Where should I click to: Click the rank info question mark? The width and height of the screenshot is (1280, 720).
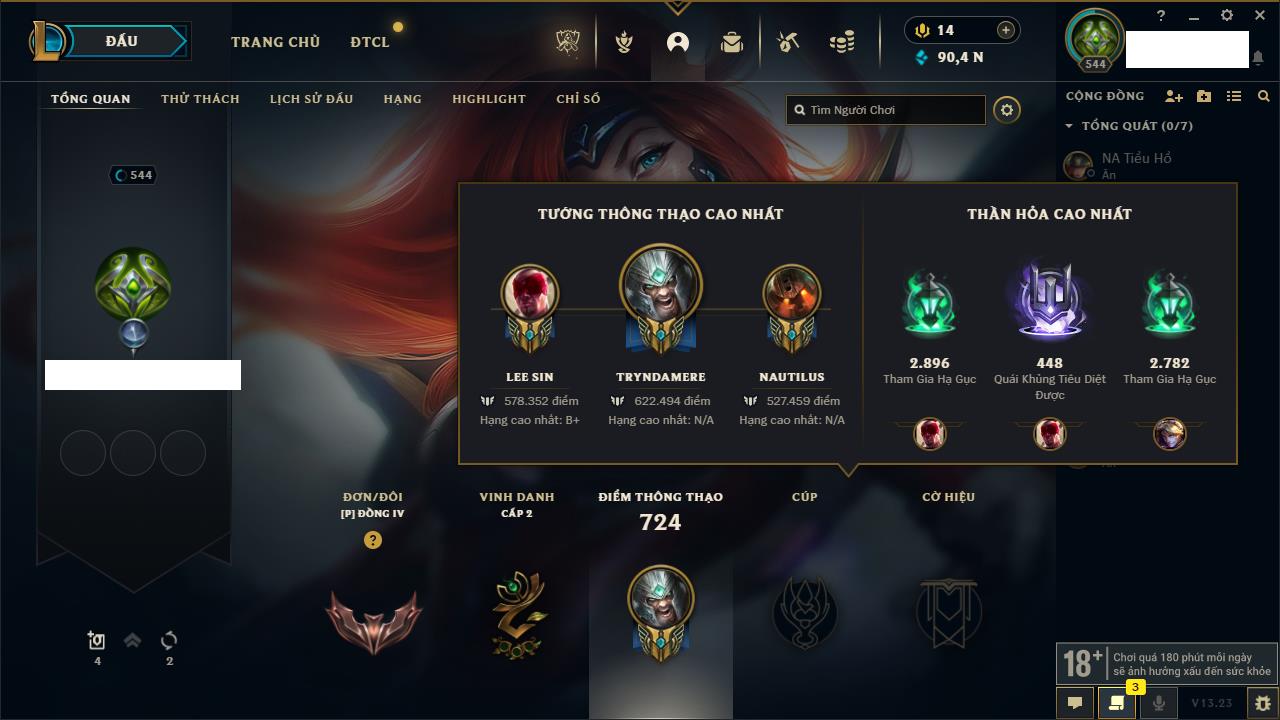click(373, 540)
